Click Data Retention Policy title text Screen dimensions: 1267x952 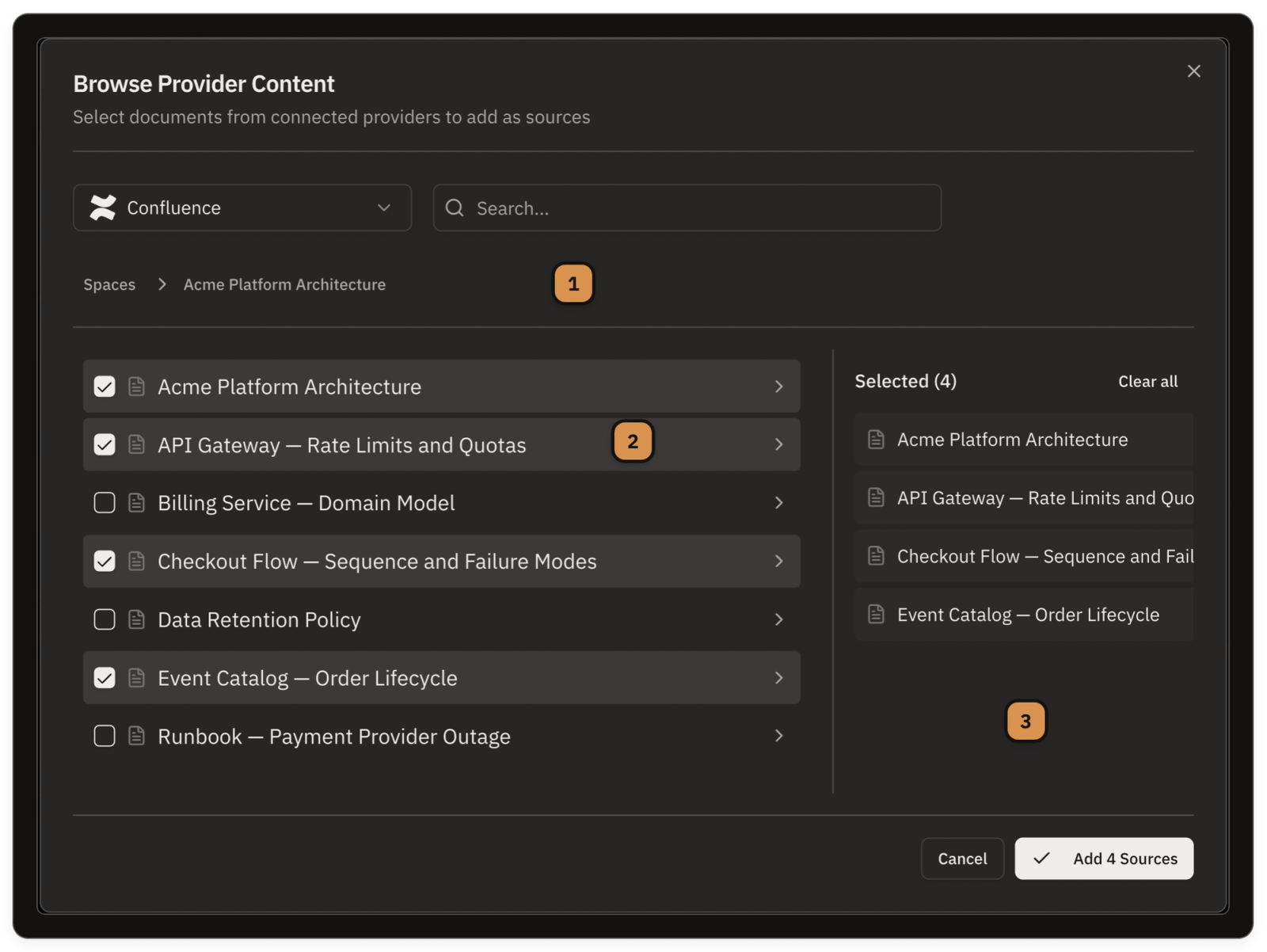point(259,619)
